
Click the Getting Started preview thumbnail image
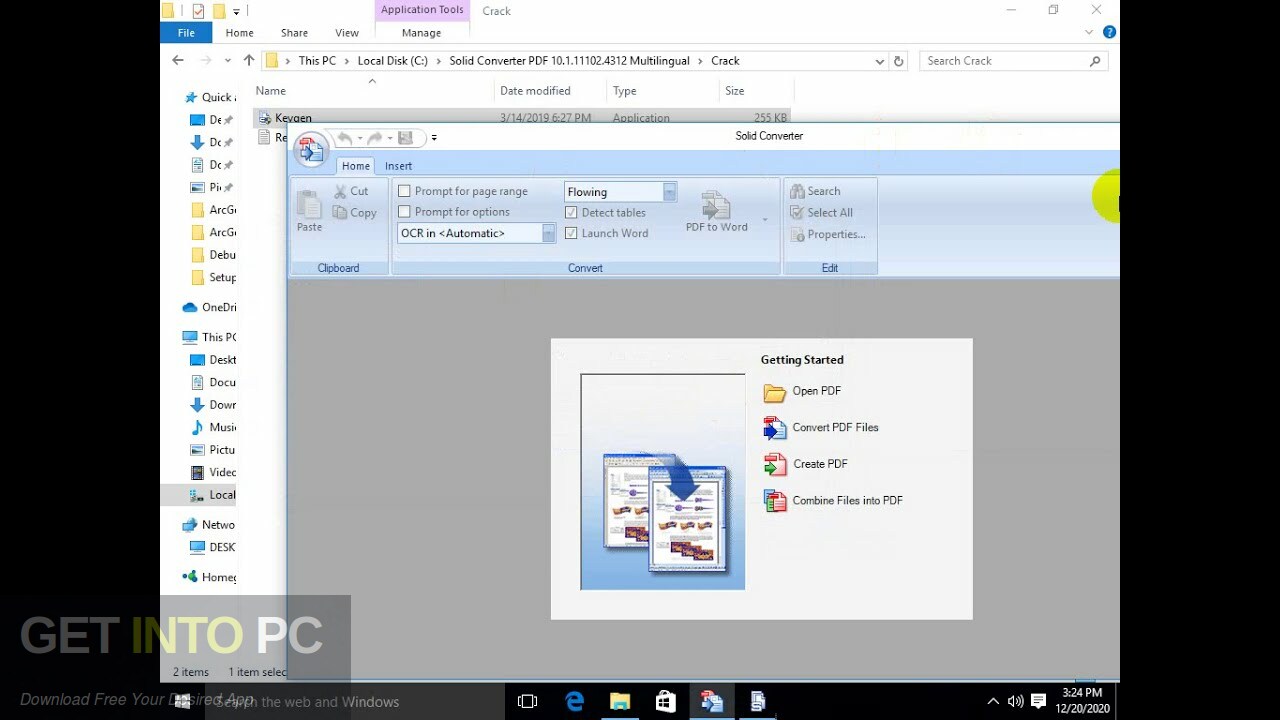pyautogui.click(x=663, y=482)
